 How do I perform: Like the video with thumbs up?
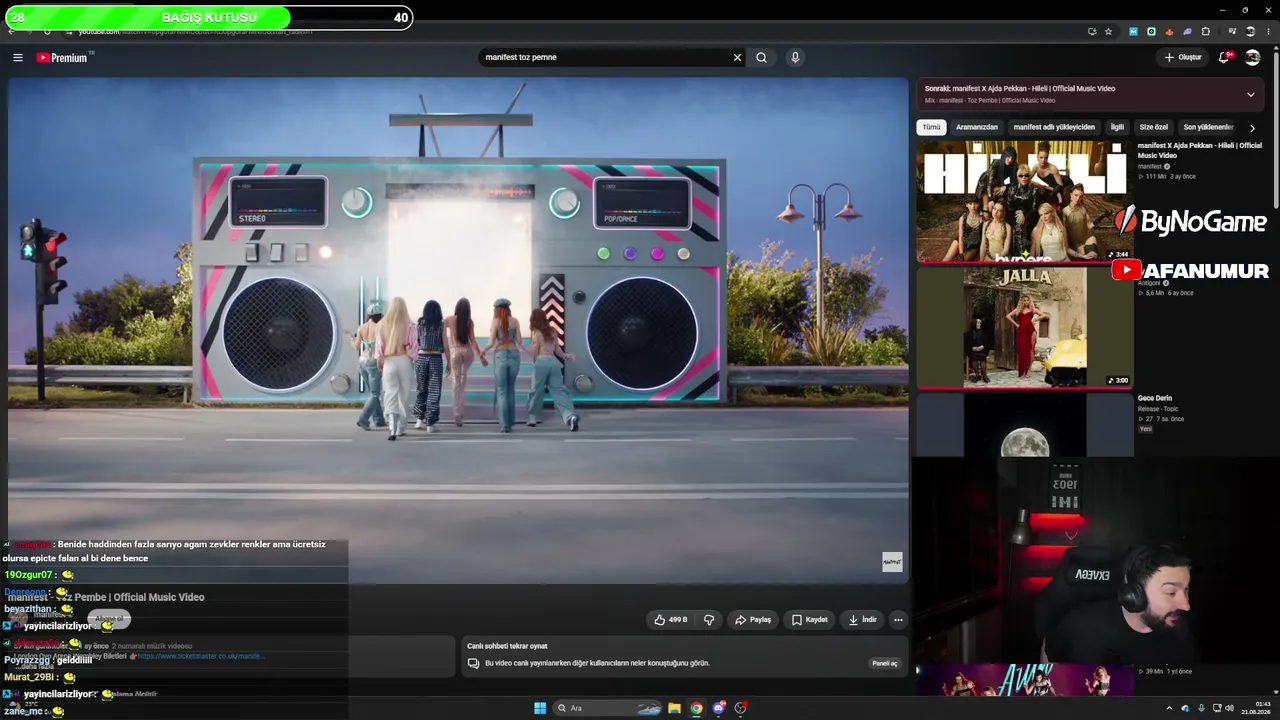(x=671, y=620)
